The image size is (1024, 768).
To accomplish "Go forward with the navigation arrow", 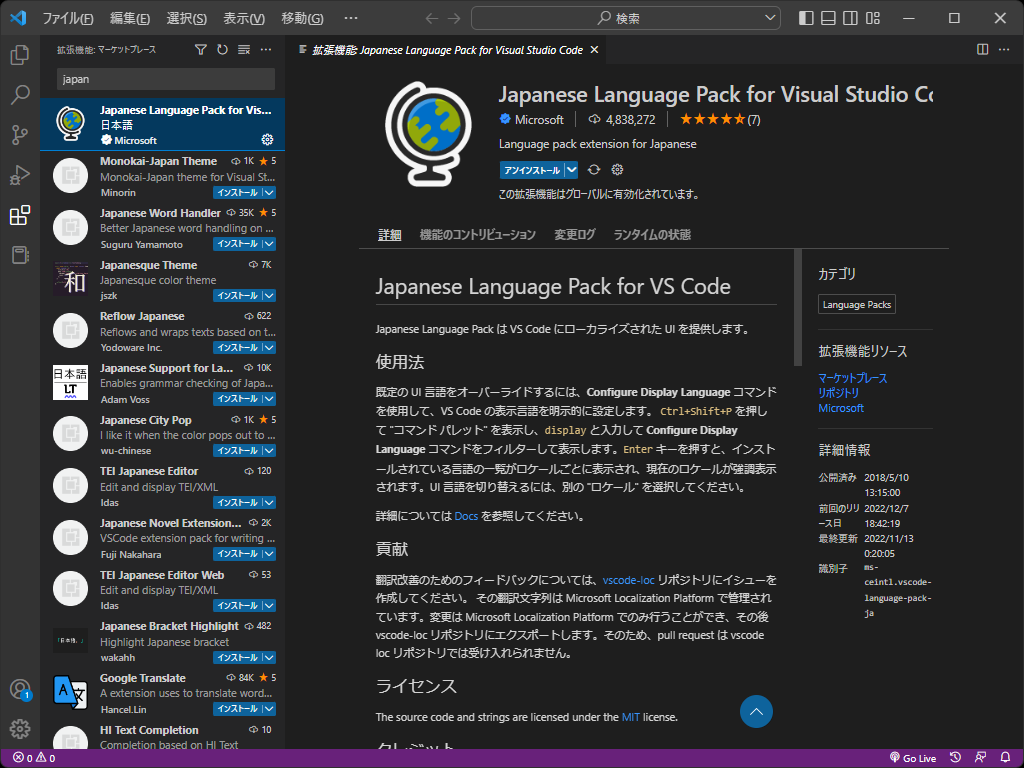I will coord(454,18).
